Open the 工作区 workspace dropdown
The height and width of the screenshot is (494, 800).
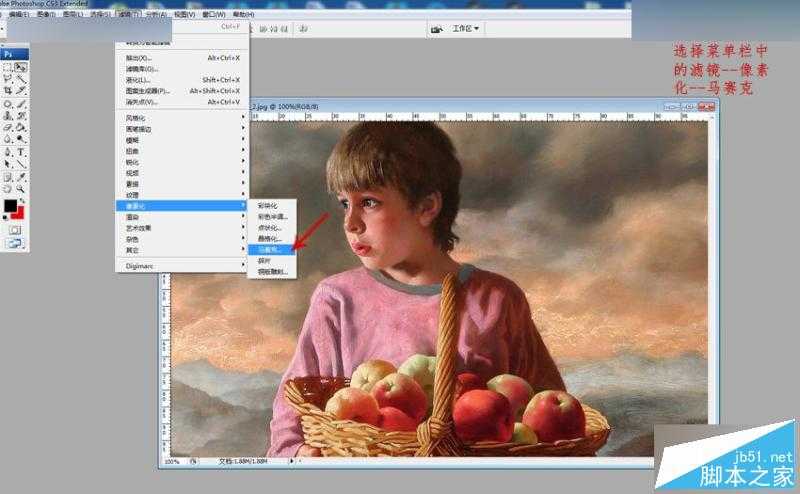click(465, 29)
